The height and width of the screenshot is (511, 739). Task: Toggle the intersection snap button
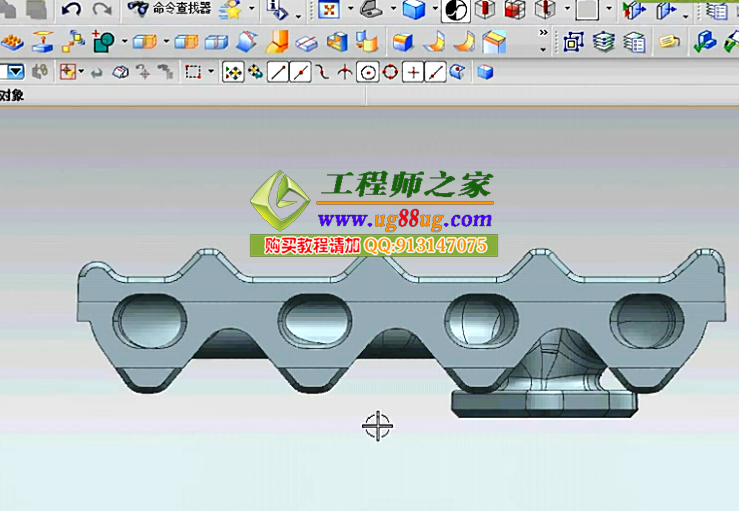(345, 72)
